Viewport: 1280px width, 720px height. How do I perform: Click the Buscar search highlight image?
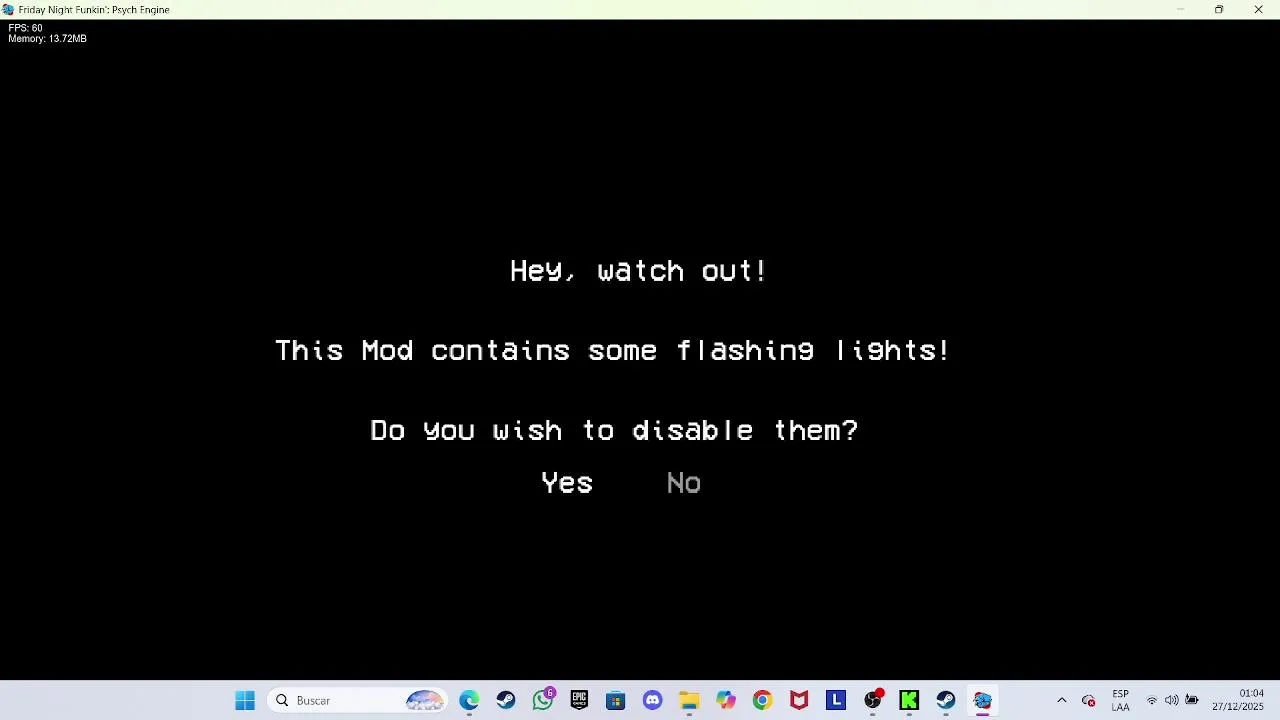point(425,701)
